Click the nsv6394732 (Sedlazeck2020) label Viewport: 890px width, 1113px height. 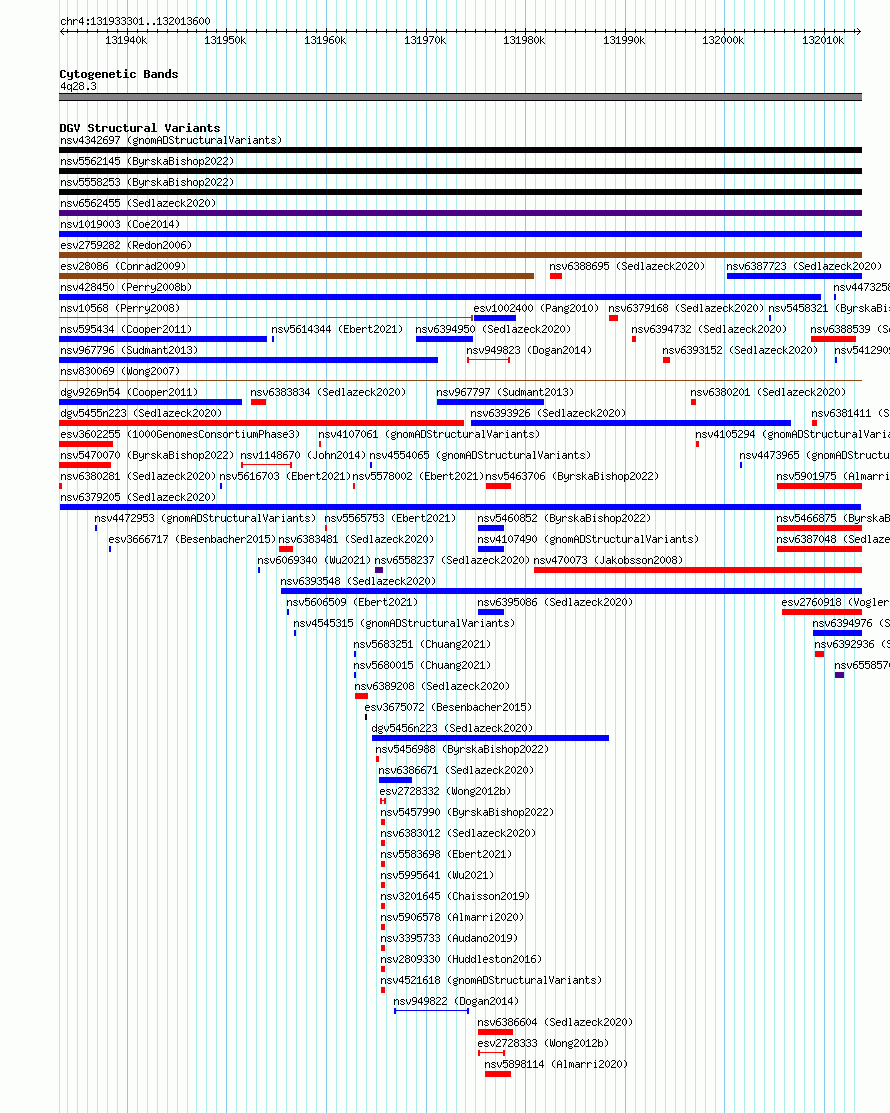[x=709, y=329]
